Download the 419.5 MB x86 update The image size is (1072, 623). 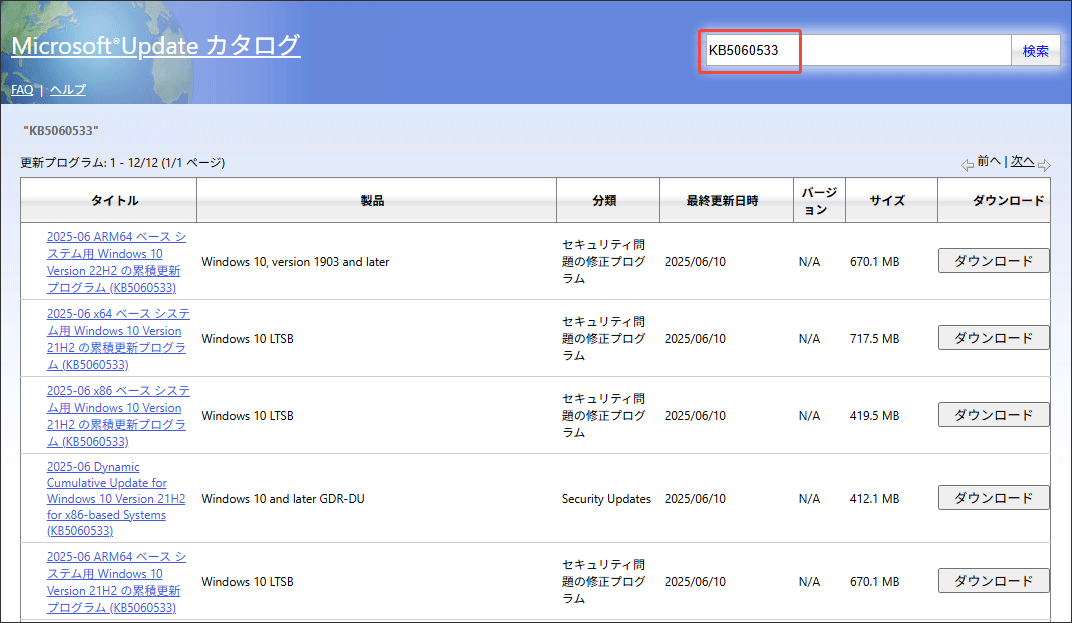coord(993,414)
